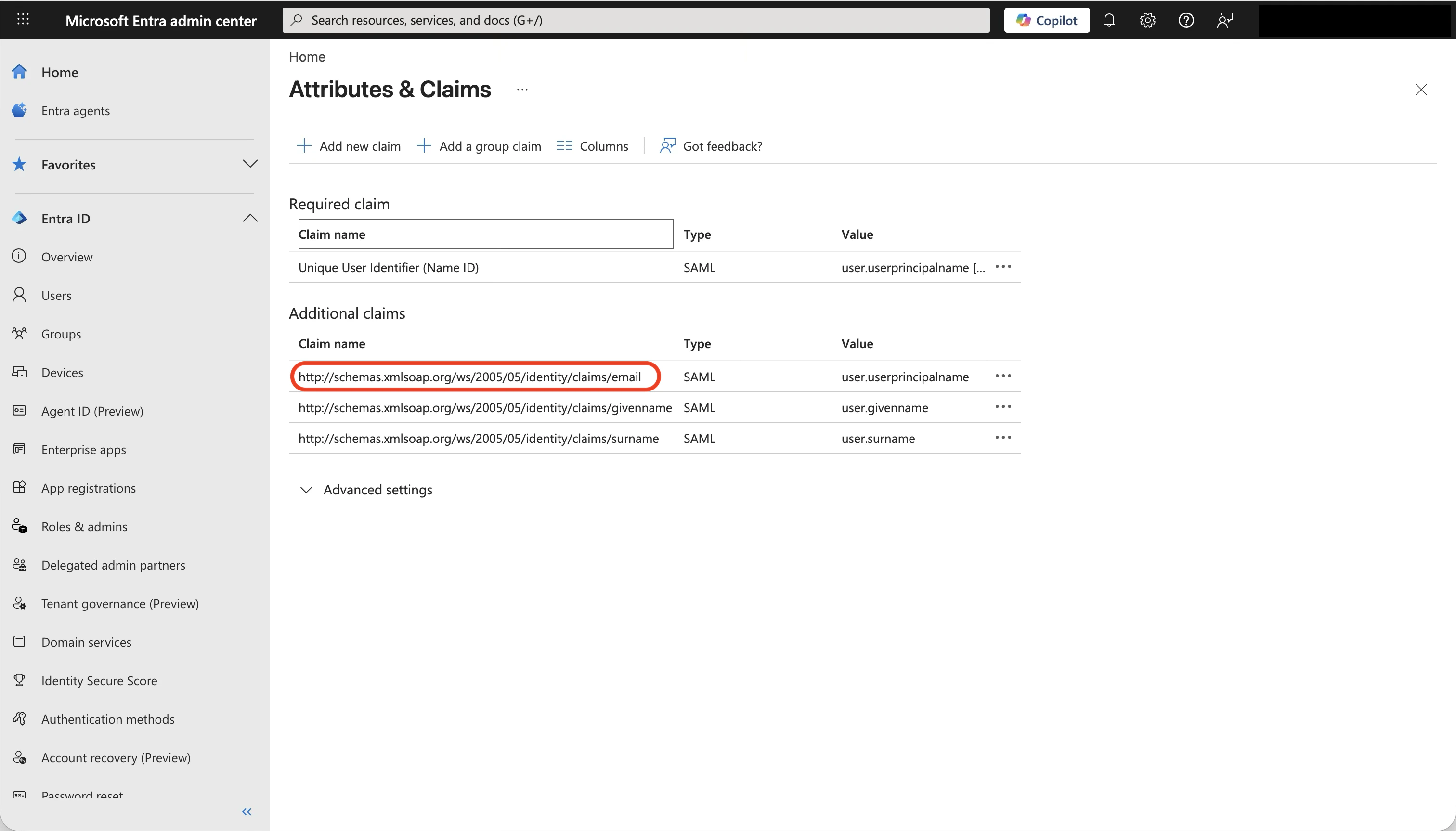
Task: Select the claims/givenname claim row
Action: [x=485, y=407]
